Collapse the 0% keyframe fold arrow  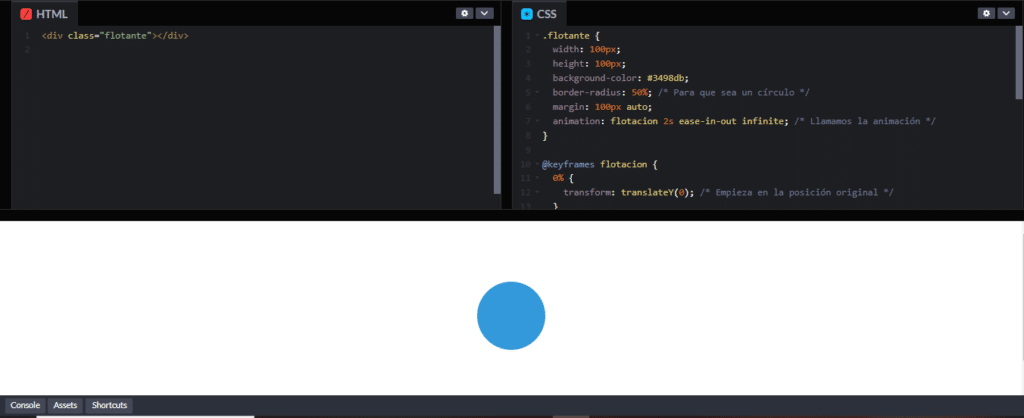coord(537,177)
